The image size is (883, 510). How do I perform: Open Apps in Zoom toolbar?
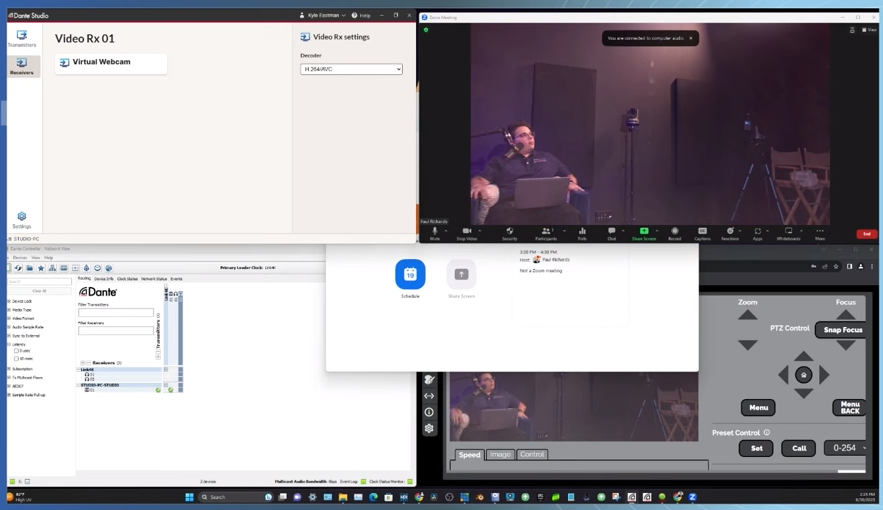[757, 234]
